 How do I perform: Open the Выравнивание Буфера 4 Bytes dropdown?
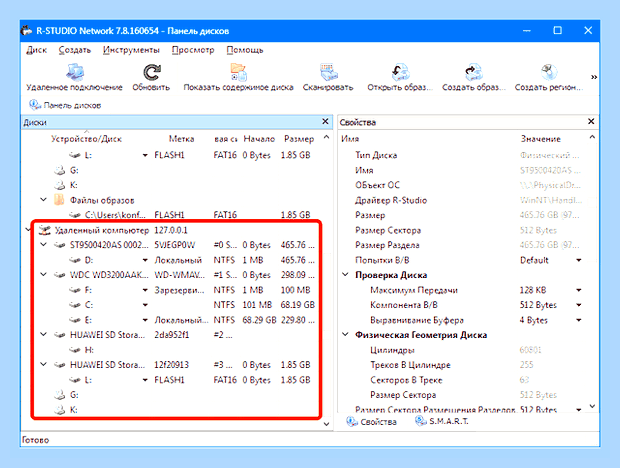579,320
